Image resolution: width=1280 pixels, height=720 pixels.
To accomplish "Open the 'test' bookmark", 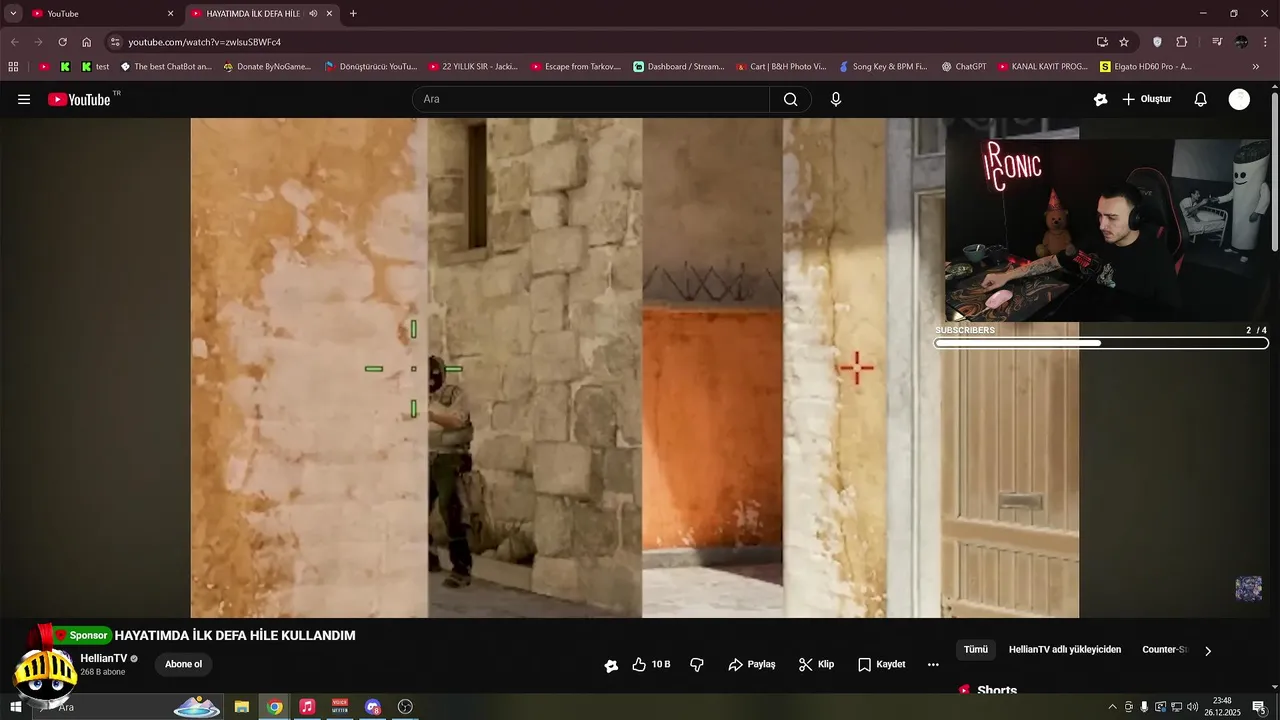I will pyautogui.click(x=96, y=67).
